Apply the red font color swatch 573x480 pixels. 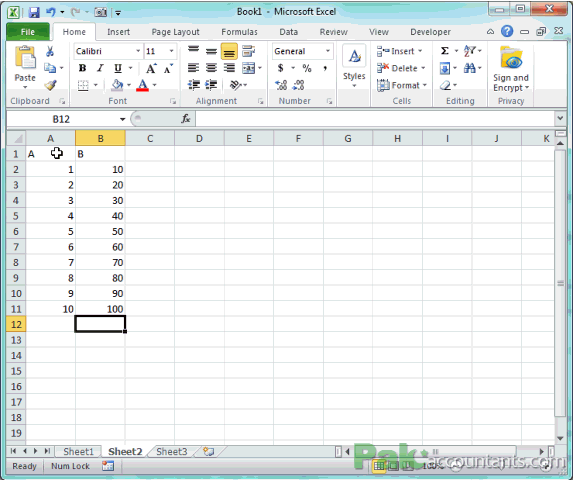143,85
